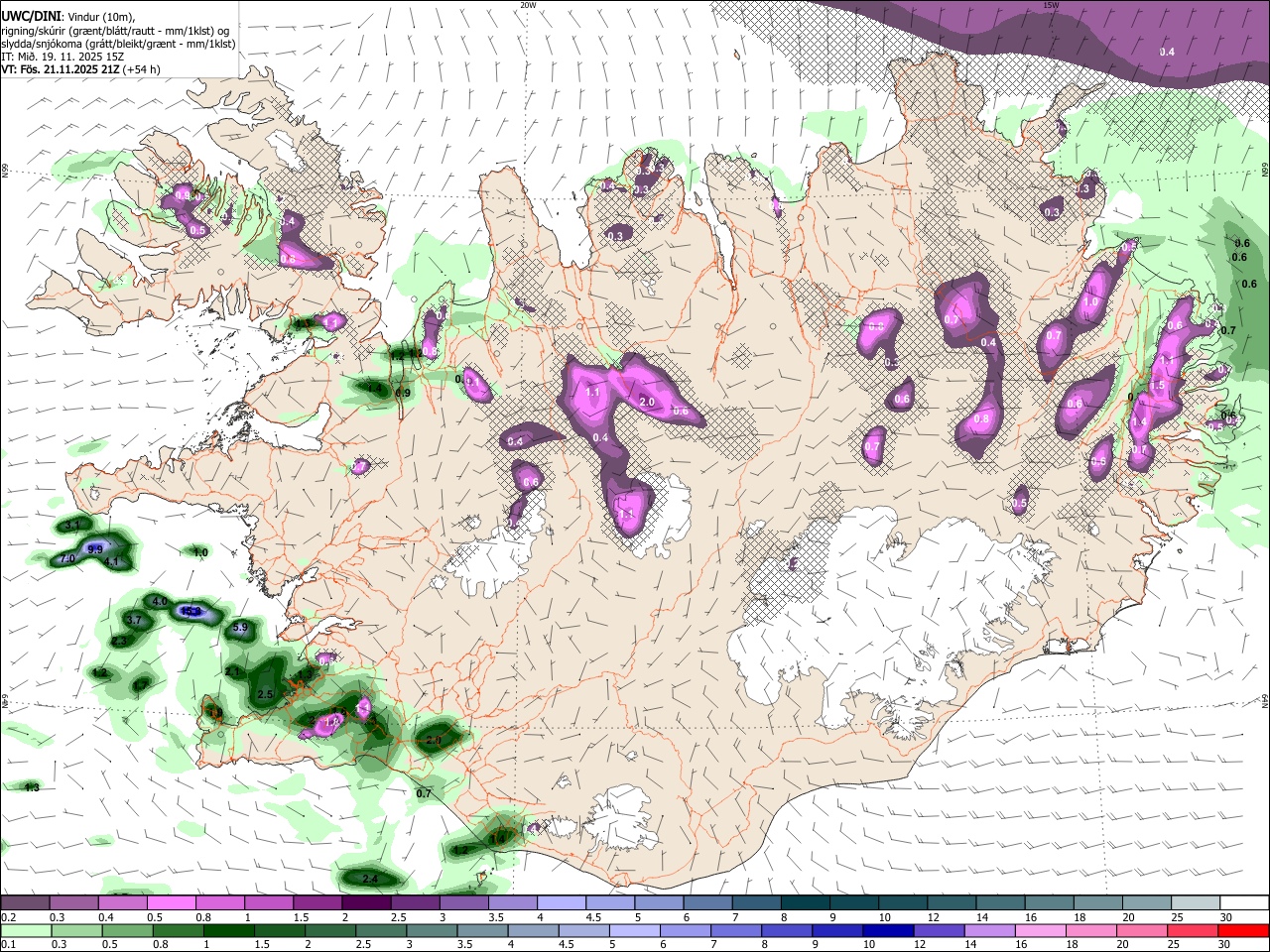Click the "2.4" value off the south coast

[370, 880]
